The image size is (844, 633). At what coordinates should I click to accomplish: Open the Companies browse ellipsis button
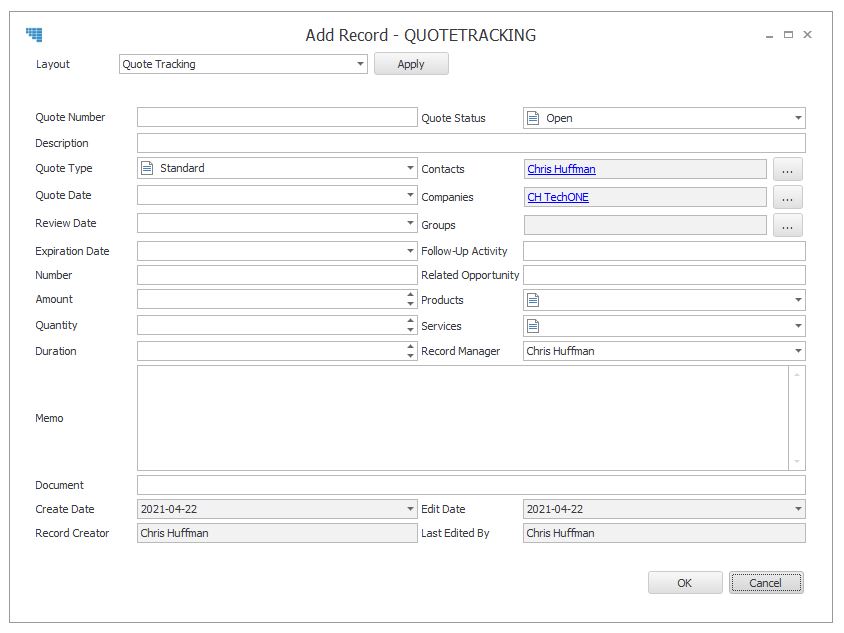[787, 197]
